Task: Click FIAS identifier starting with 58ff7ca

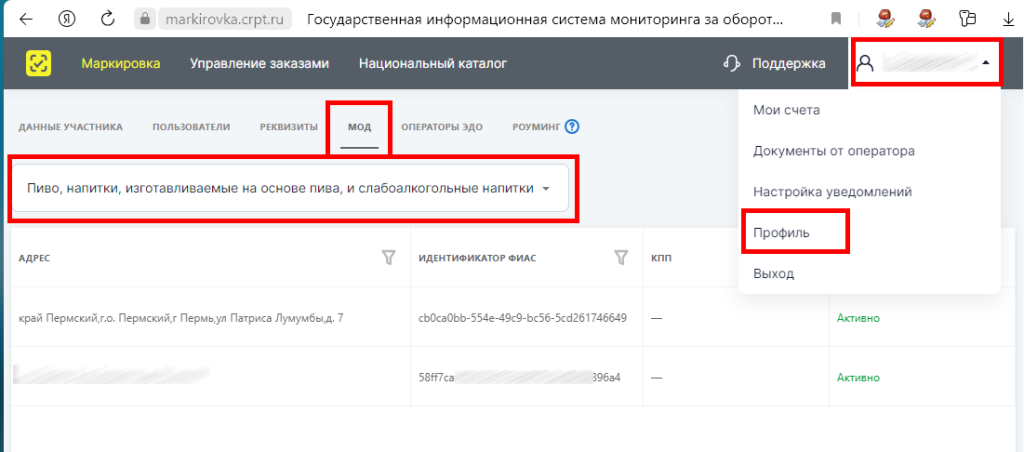Action: click(519, 378)
